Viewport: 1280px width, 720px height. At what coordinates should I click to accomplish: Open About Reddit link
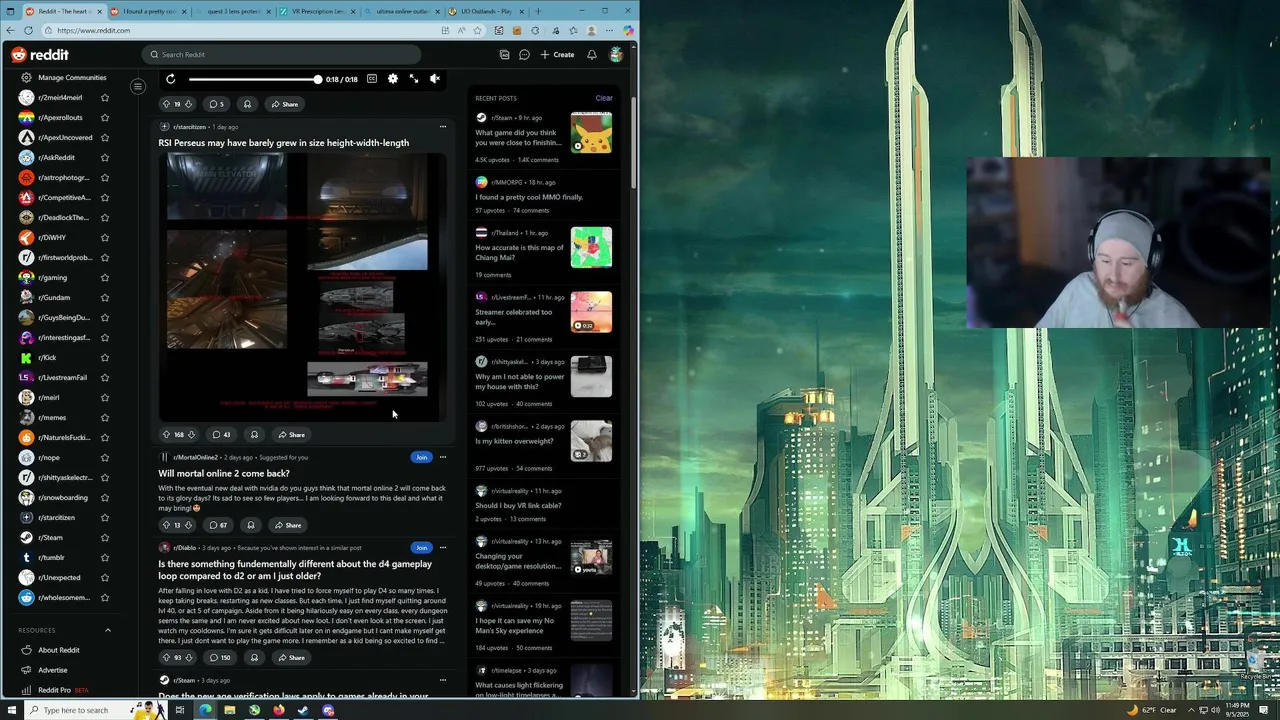[x=58, y=650]
